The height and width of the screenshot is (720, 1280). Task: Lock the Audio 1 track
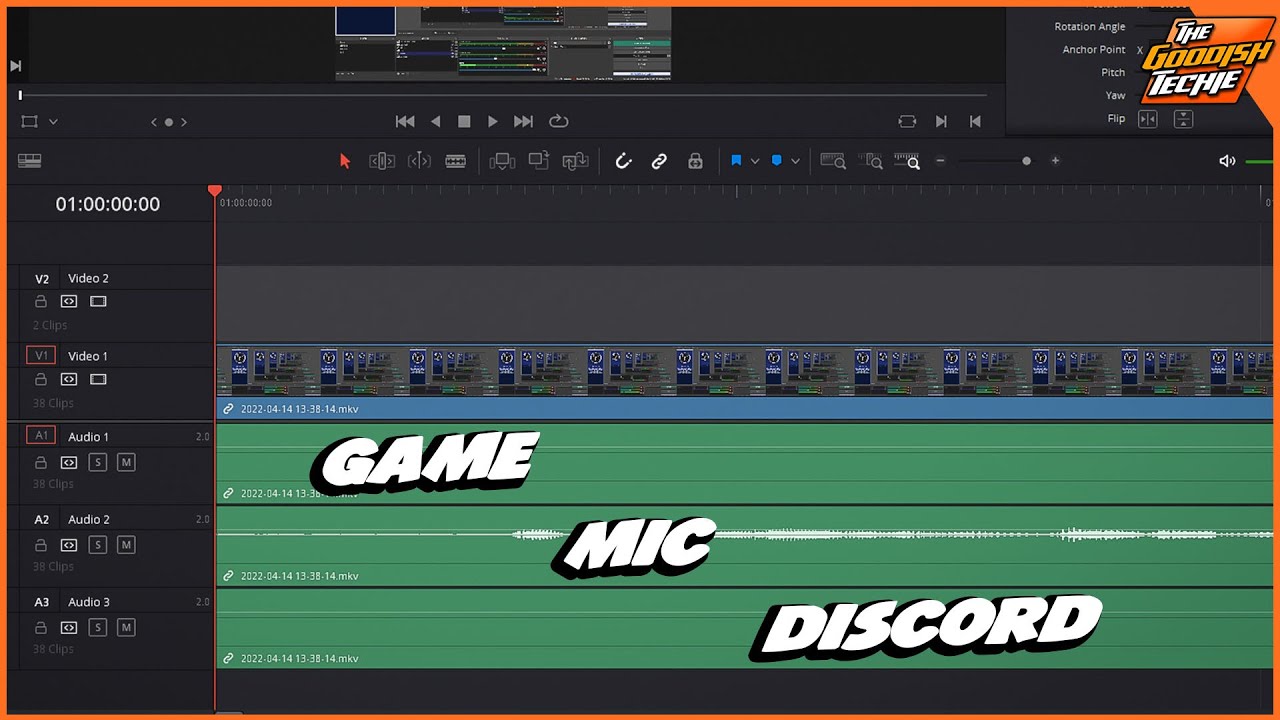(x=41, y=463)
